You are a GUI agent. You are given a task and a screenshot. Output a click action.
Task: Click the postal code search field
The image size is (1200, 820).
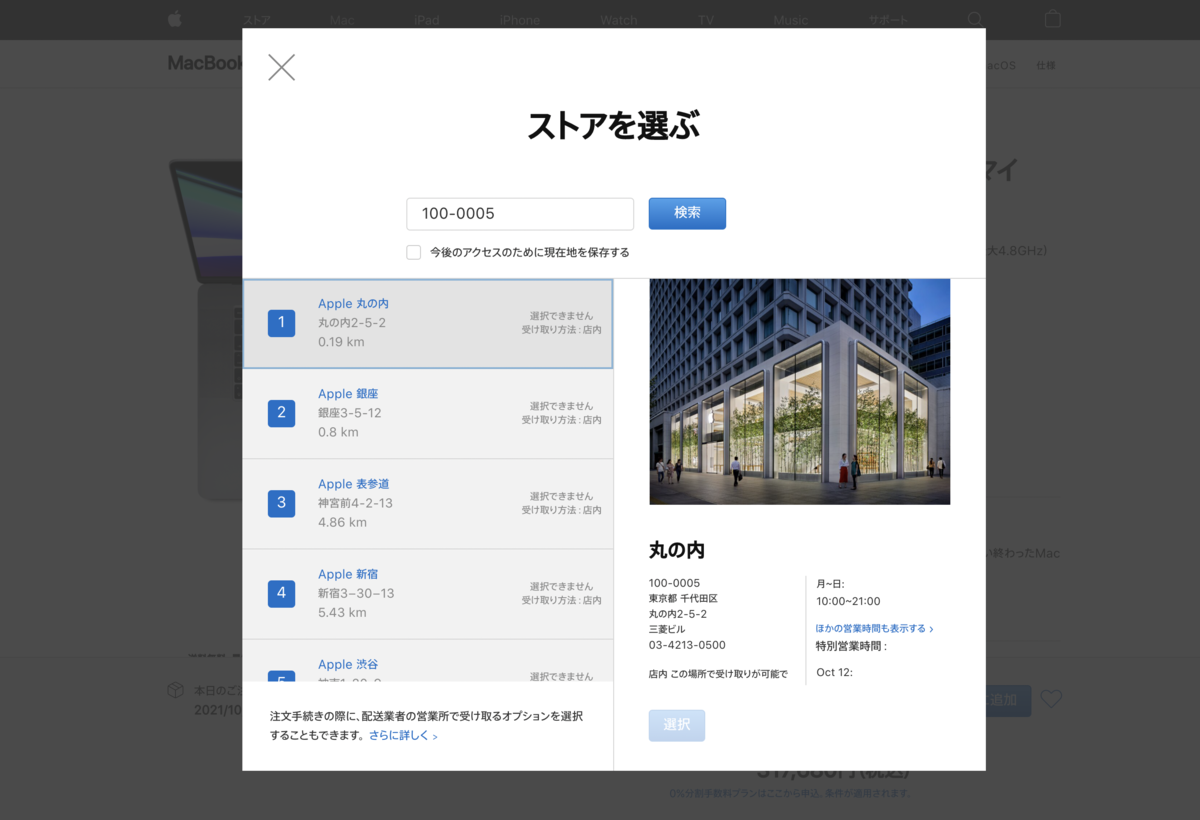(x=520, y=214)
